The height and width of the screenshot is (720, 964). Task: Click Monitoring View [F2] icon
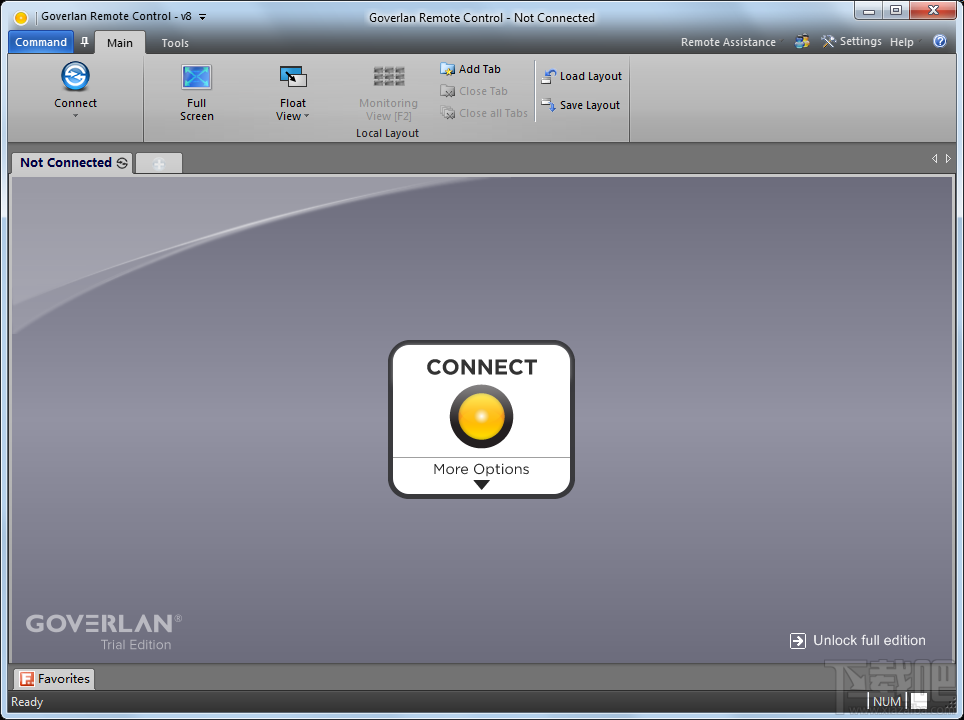[x=389, y=77]
